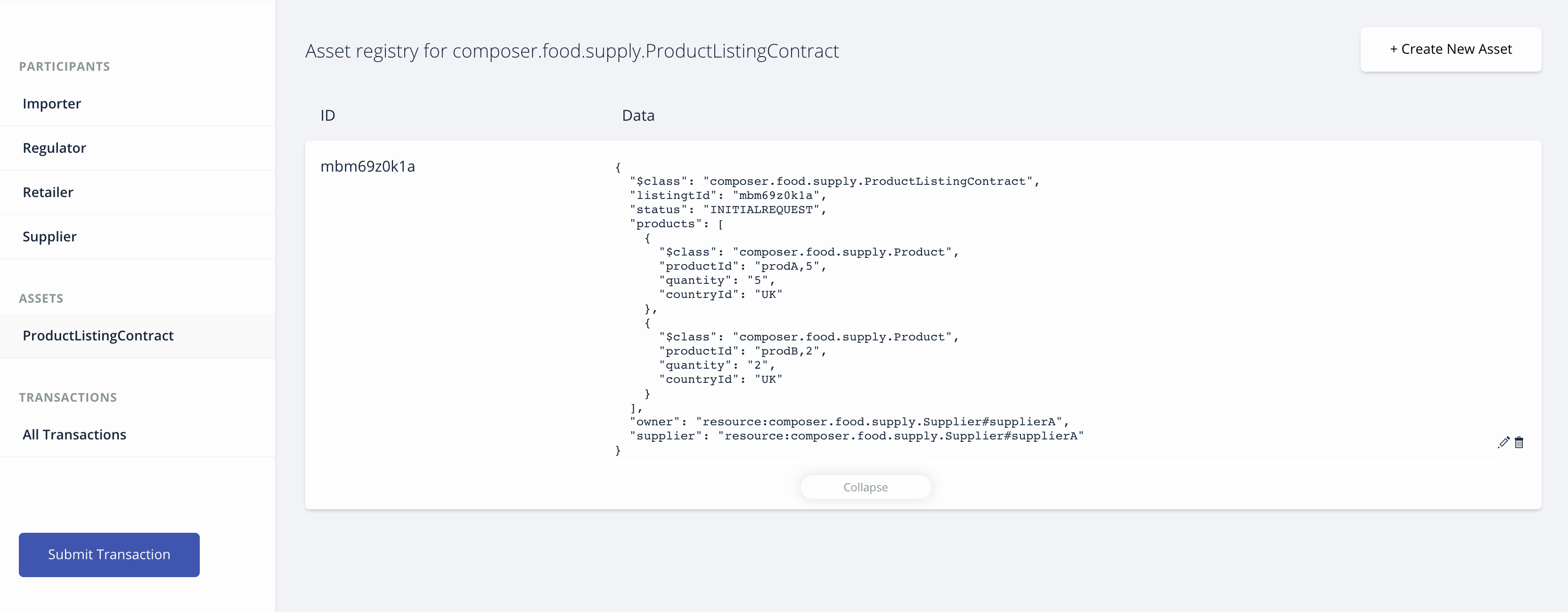Open the Importer participant registry
The image size is (1568, 612).
coord(52,104)
